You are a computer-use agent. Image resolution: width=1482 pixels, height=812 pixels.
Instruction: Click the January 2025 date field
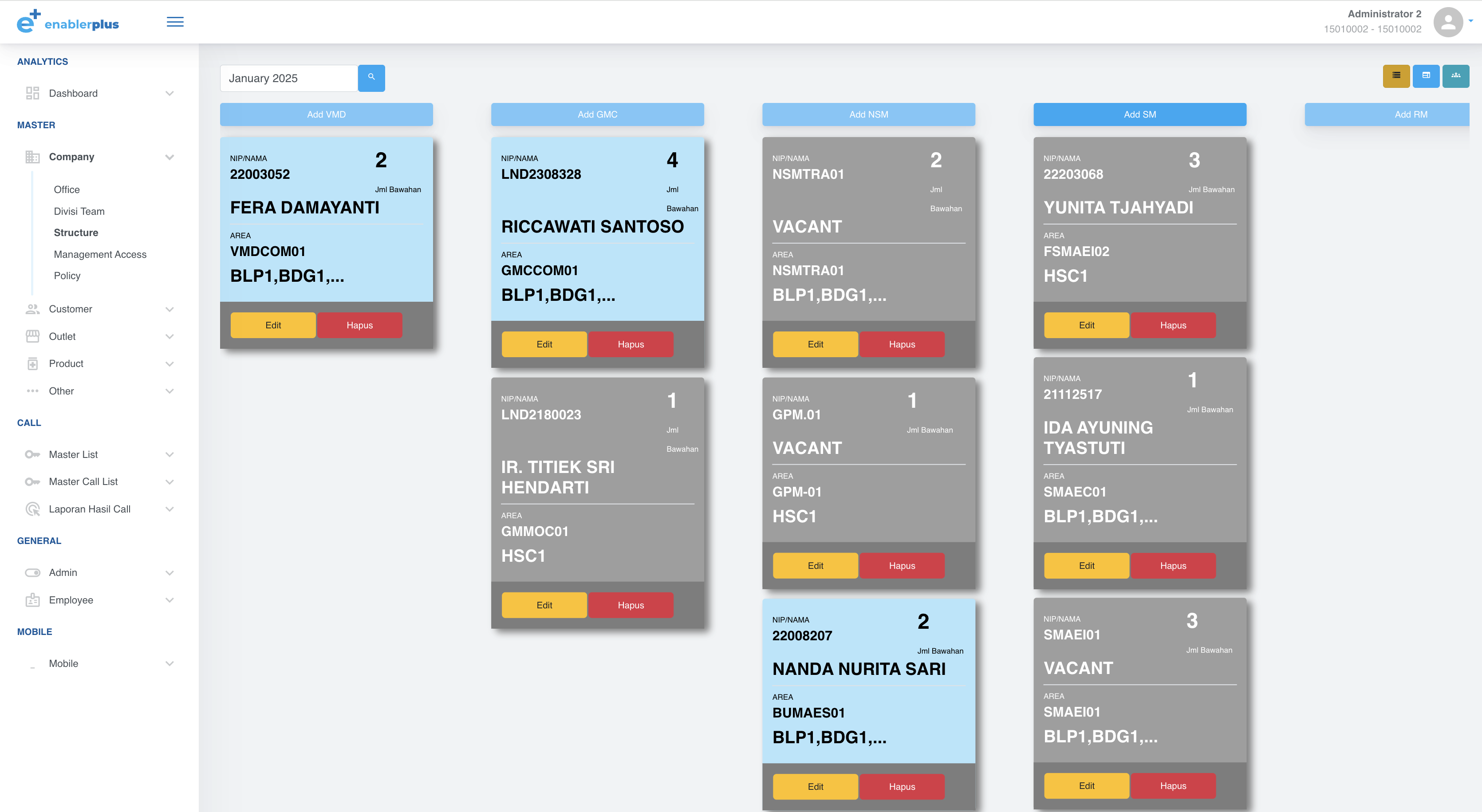(x=289, y=78)
